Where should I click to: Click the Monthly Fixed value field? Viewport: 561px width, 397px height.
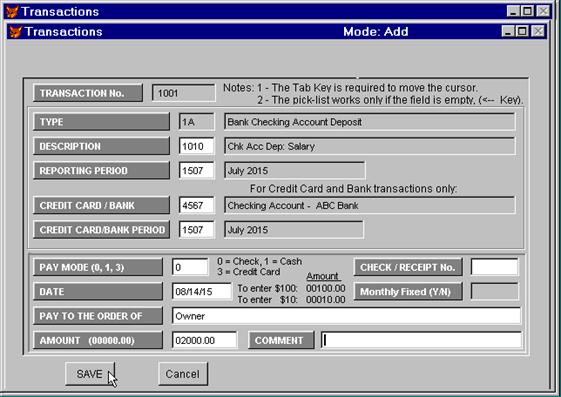click(x=494, y=291)
